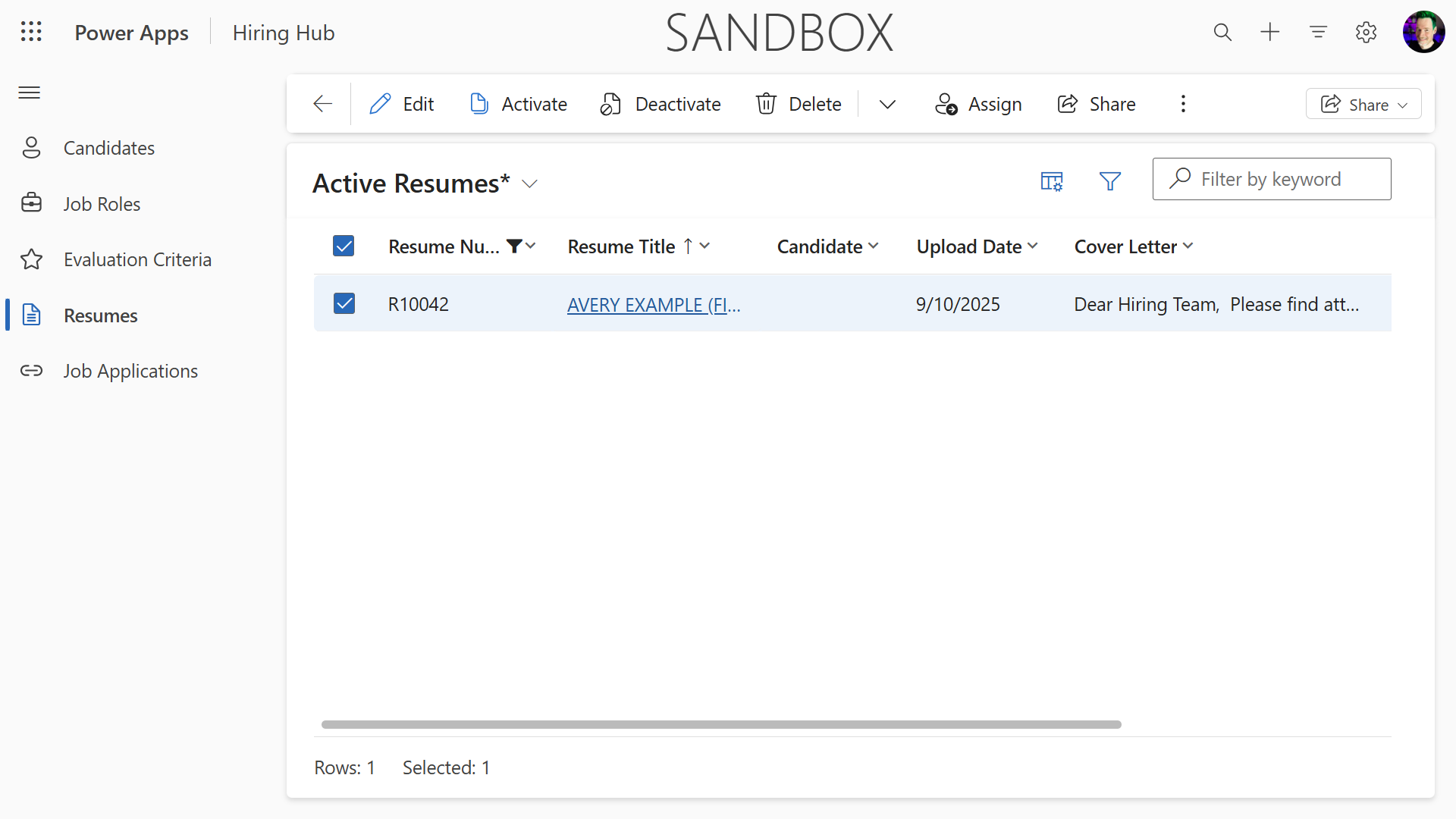Open the More commands overflow menu
The height and width of the screenshot is (819, 1456).
point(1182,104)
